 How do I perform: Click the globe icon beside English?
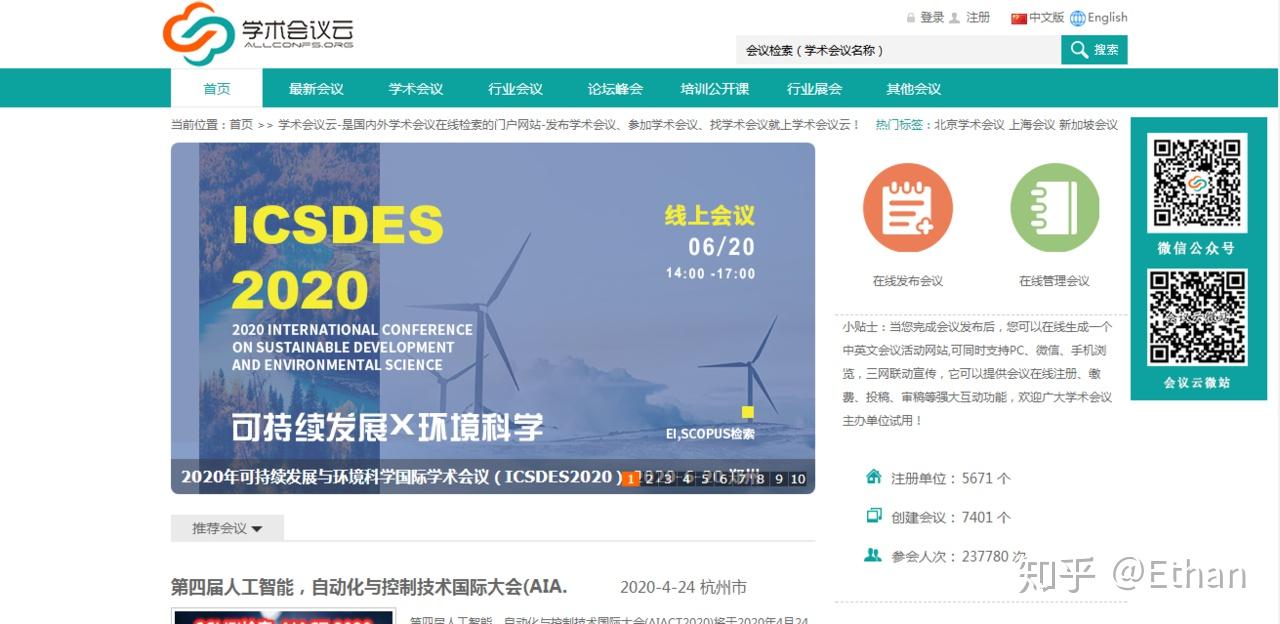tap(1077, 18)
